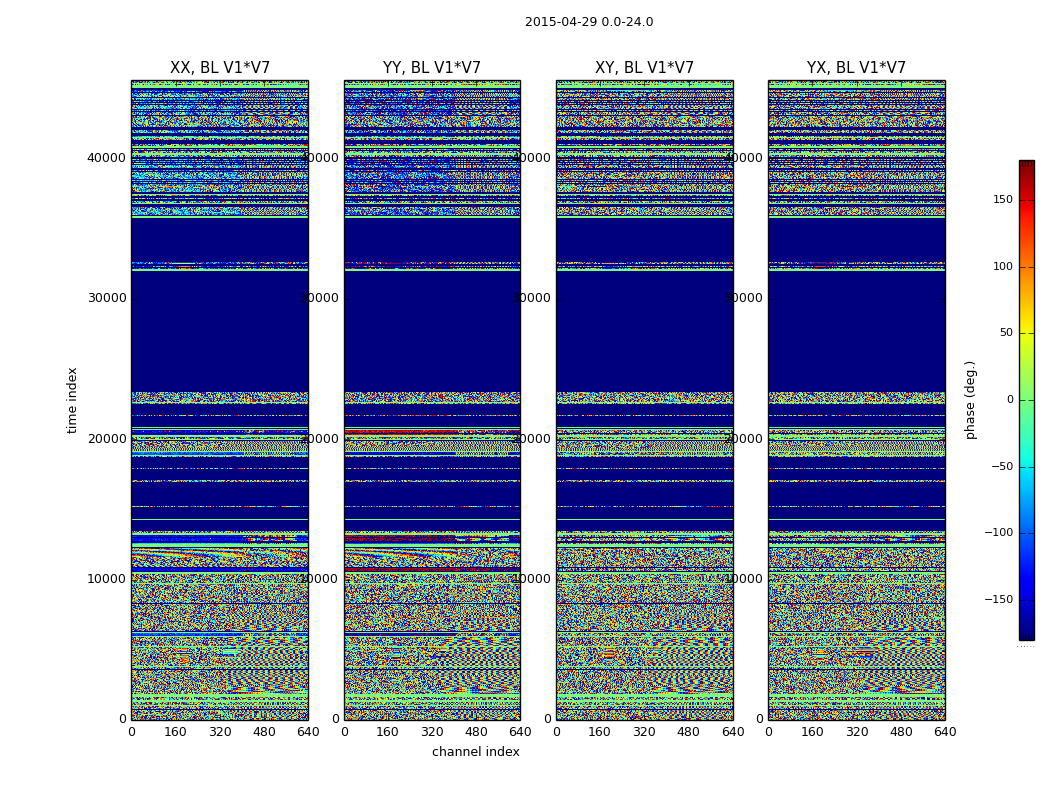Click the XY phase heatmap panel
The height and width of the screenshot is (800, 1050).
click(x=644, y=400)
